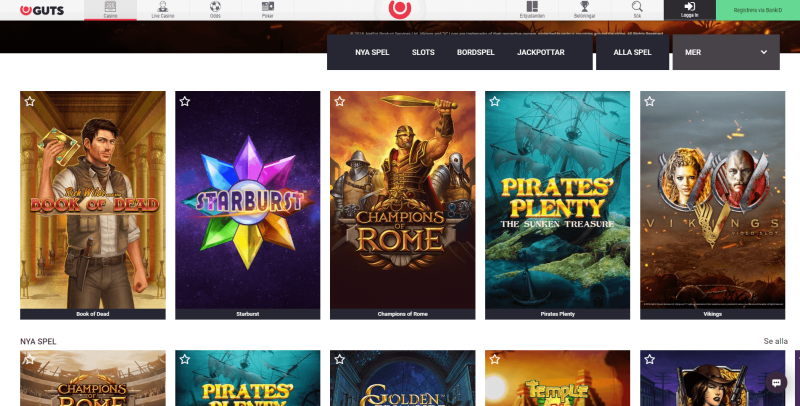Open the Poker section
This screenshot has height=406, width=800.
[x=268, y=10]
